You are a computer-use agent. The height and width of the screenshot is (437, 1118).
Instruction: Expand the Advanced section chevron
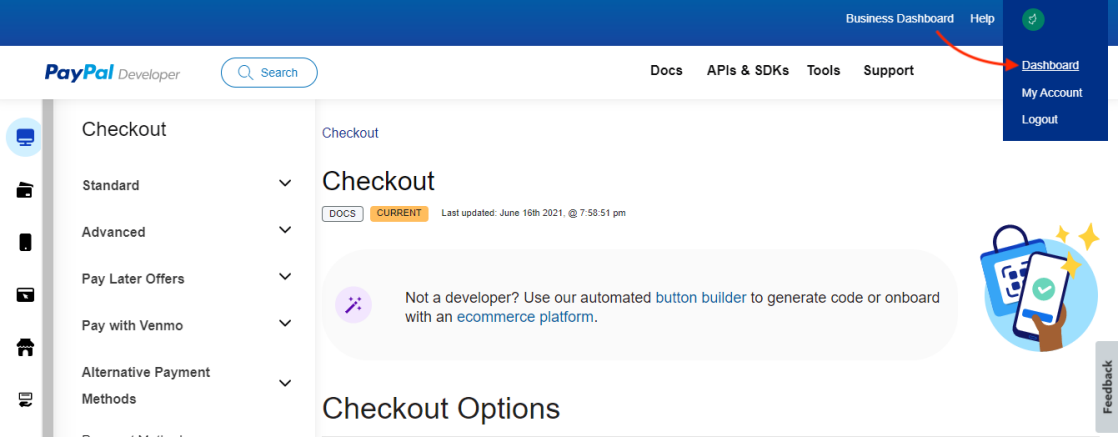[x=285, y=230]
